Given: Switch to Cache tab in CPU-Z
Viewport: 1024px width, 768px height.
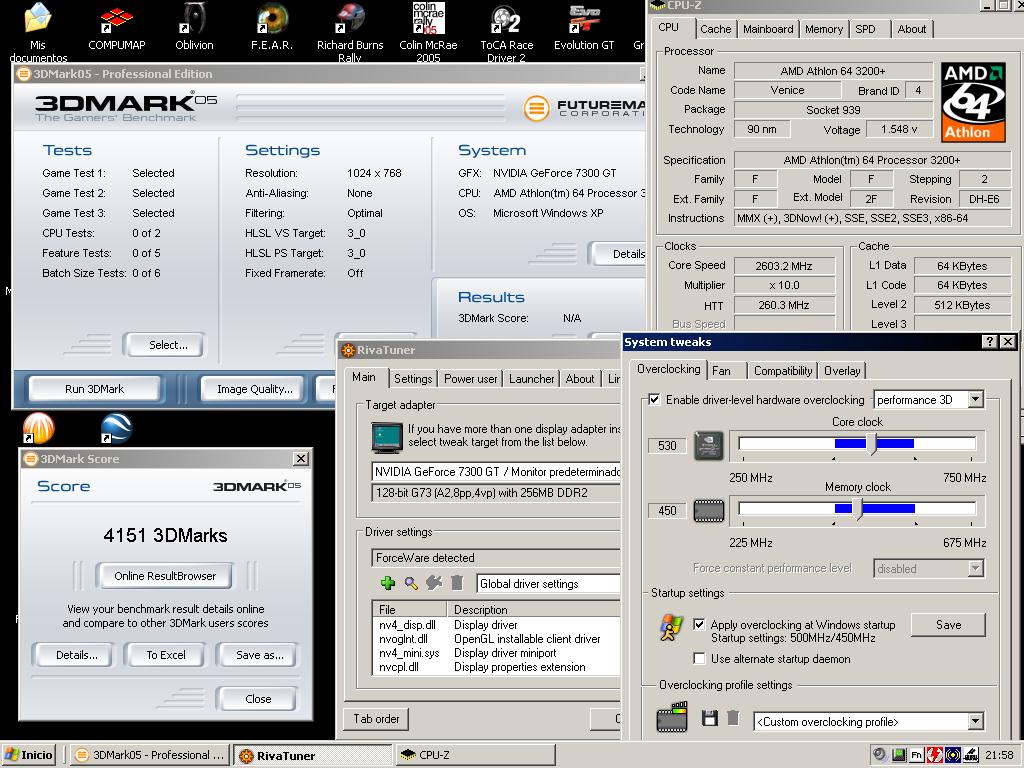Looking at the screenshot, I should [715, 29].
